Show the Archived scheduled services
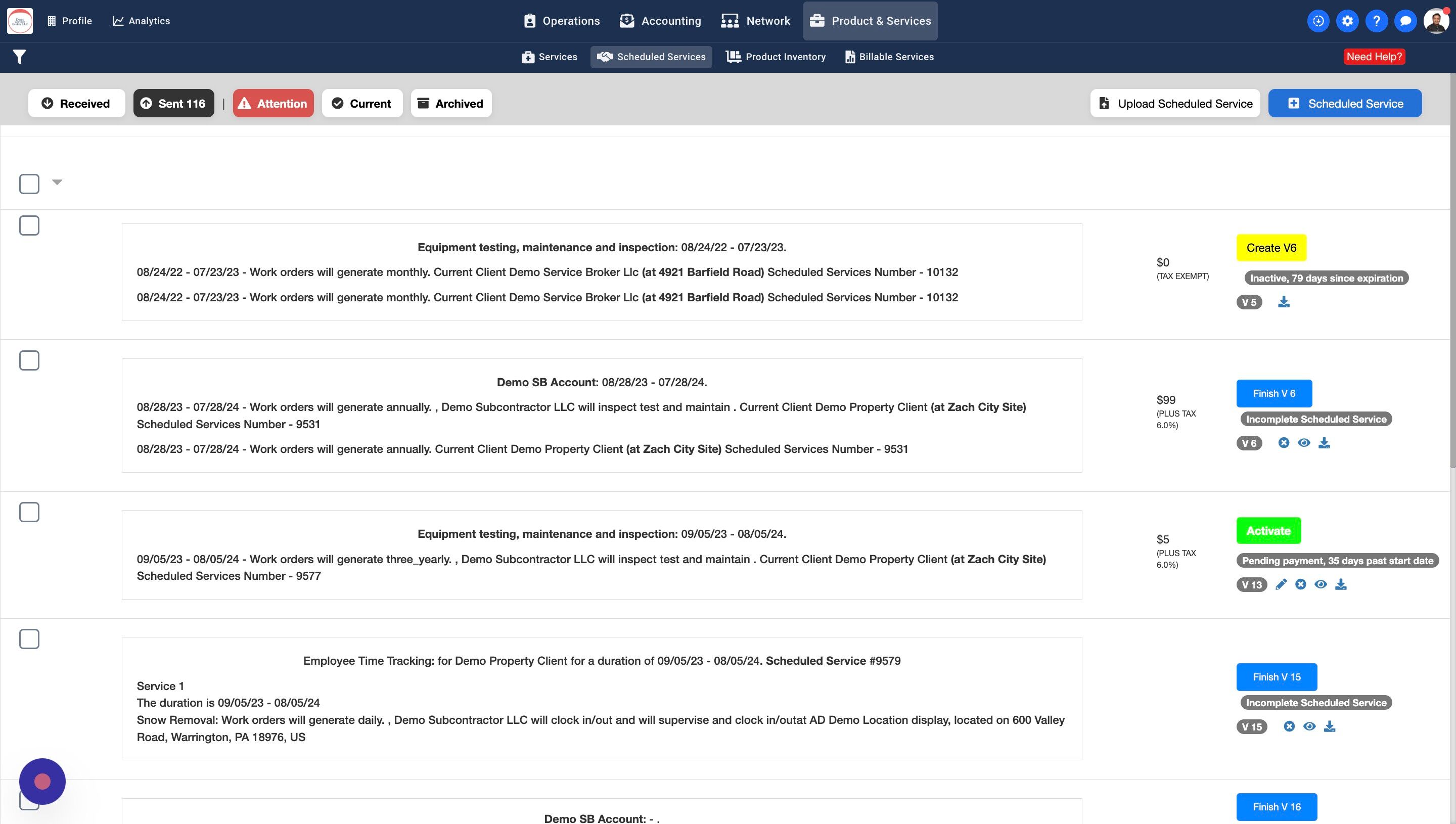 450,104
